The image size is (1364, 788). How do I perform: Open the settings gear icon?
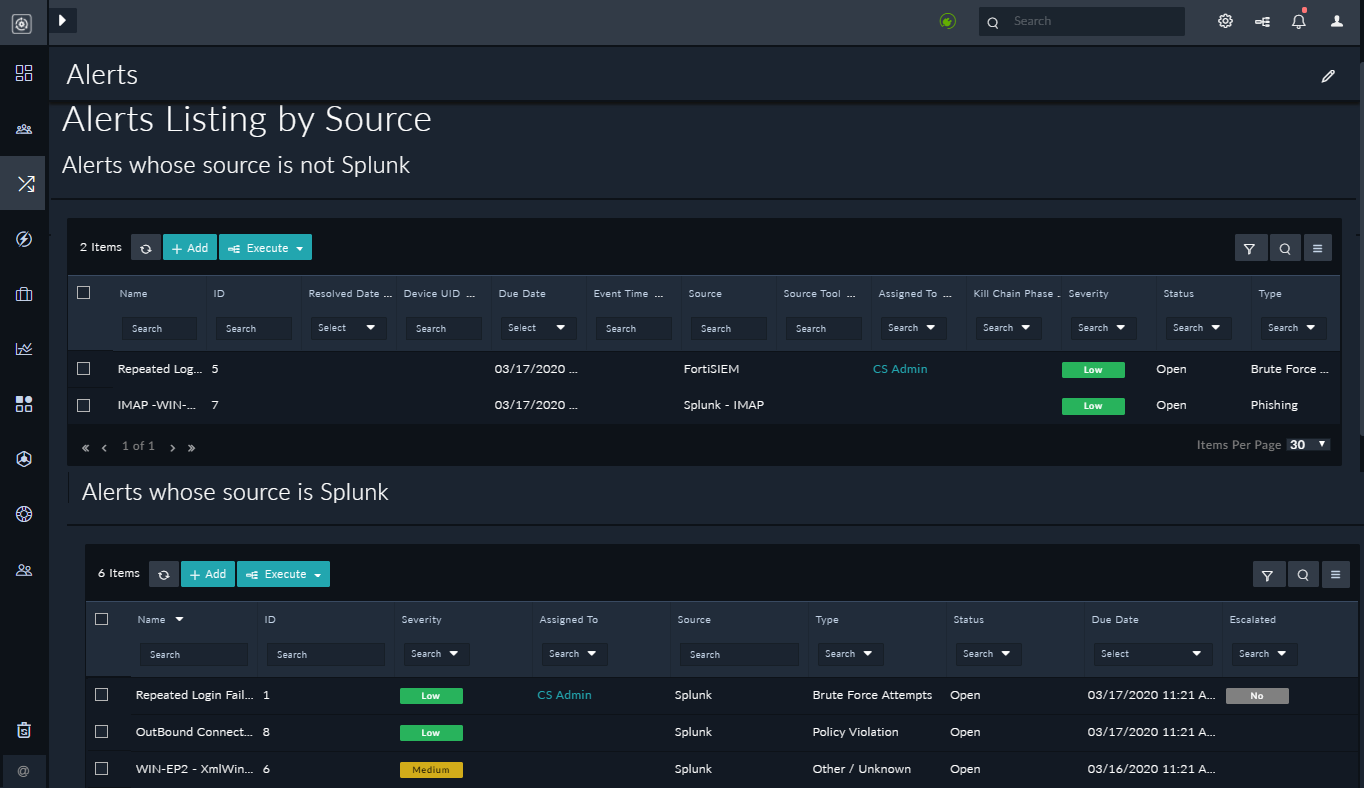(1225, 21)
